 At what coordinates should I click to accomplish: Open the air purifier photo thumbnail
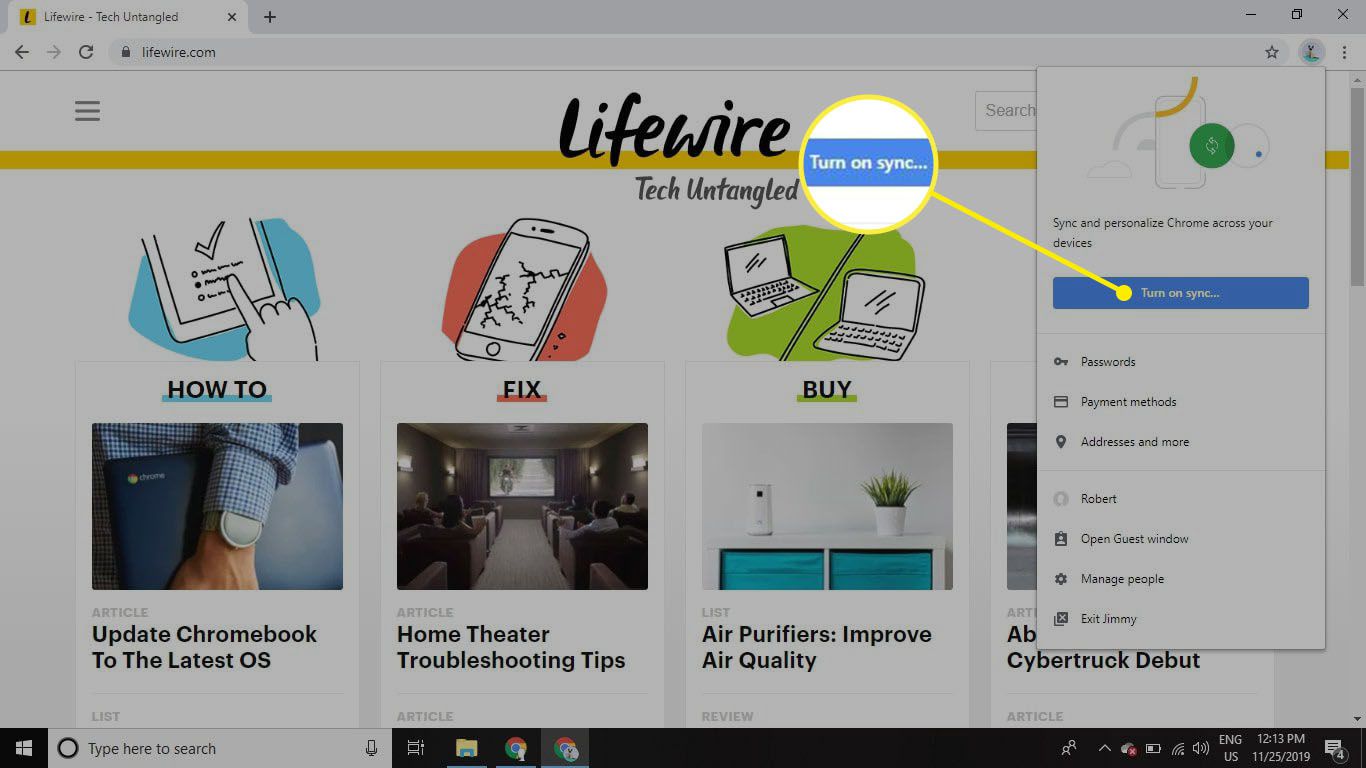click(x=827, y=506)
